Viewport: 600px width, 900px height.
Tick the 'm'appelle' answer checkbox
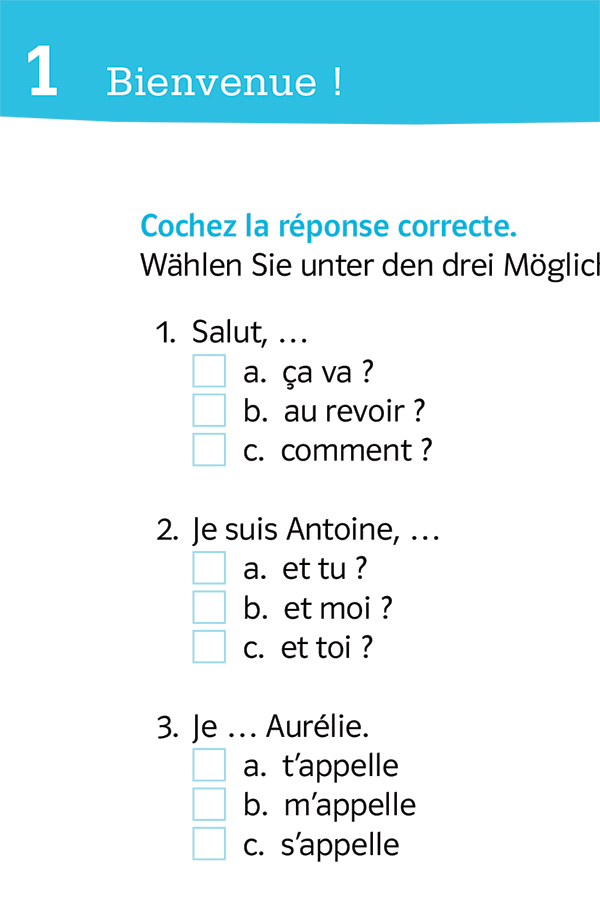(x=209, y=804)
